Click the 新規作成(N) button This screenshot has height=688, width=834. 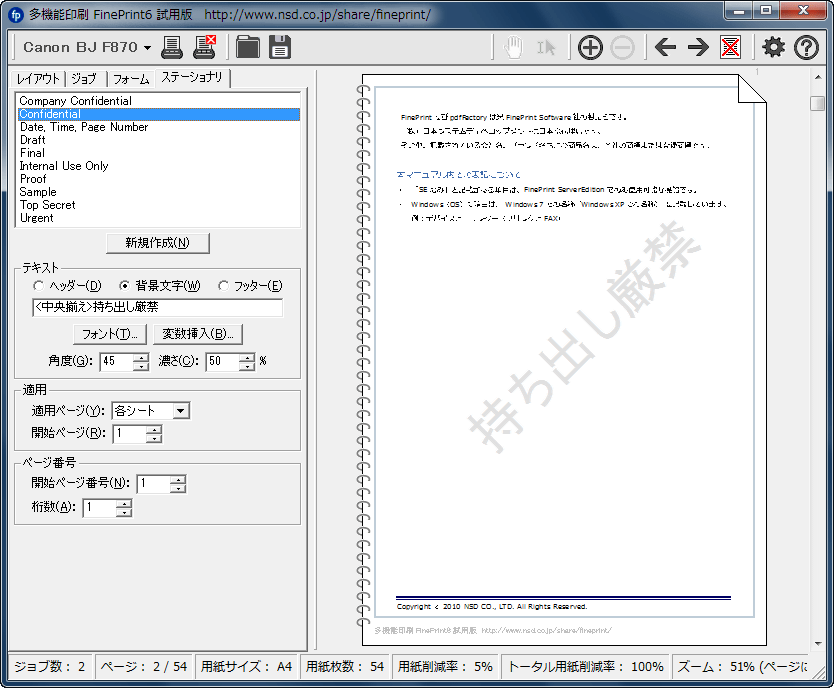point(157,243)
